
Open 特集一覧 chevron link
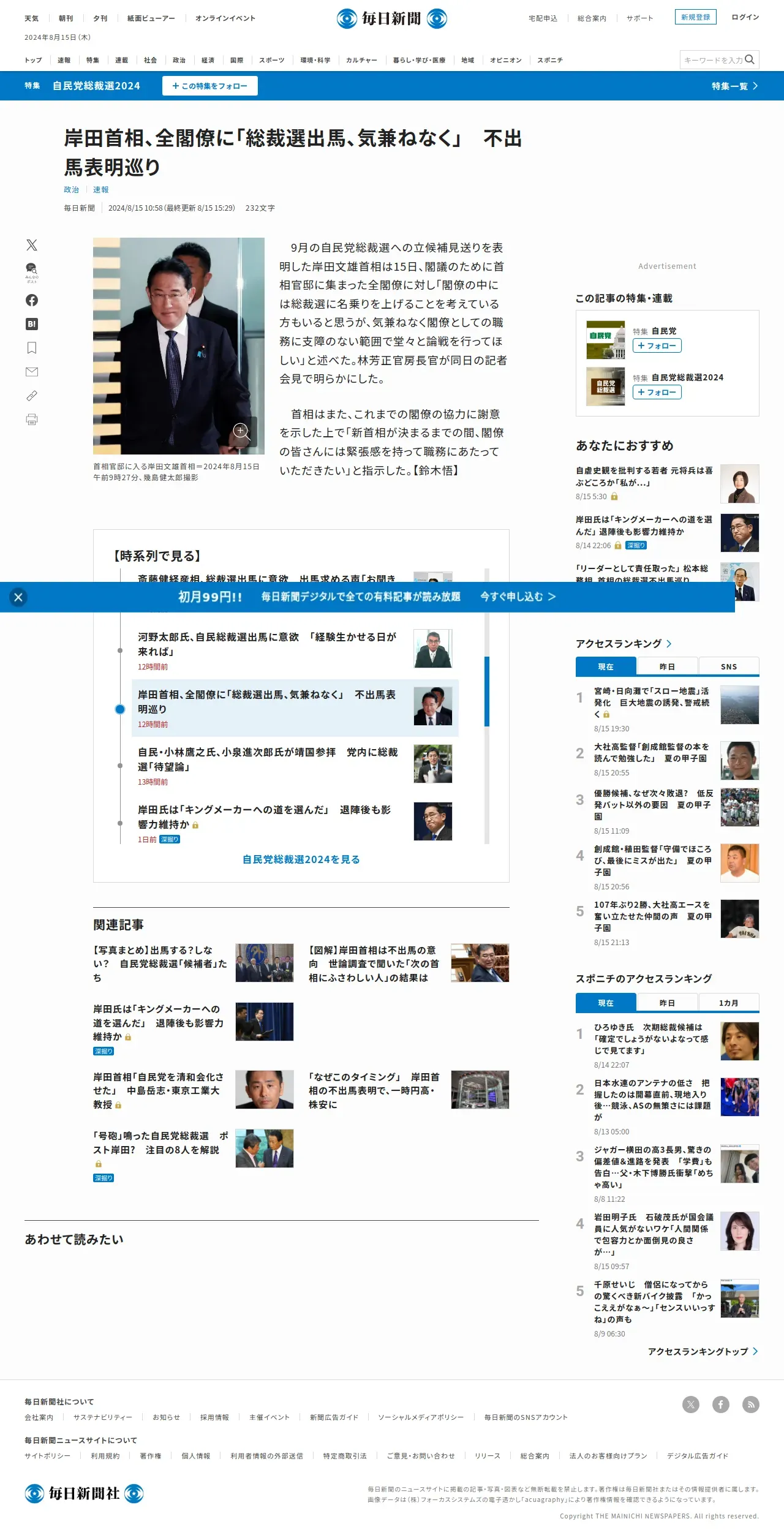click(735, 86)
